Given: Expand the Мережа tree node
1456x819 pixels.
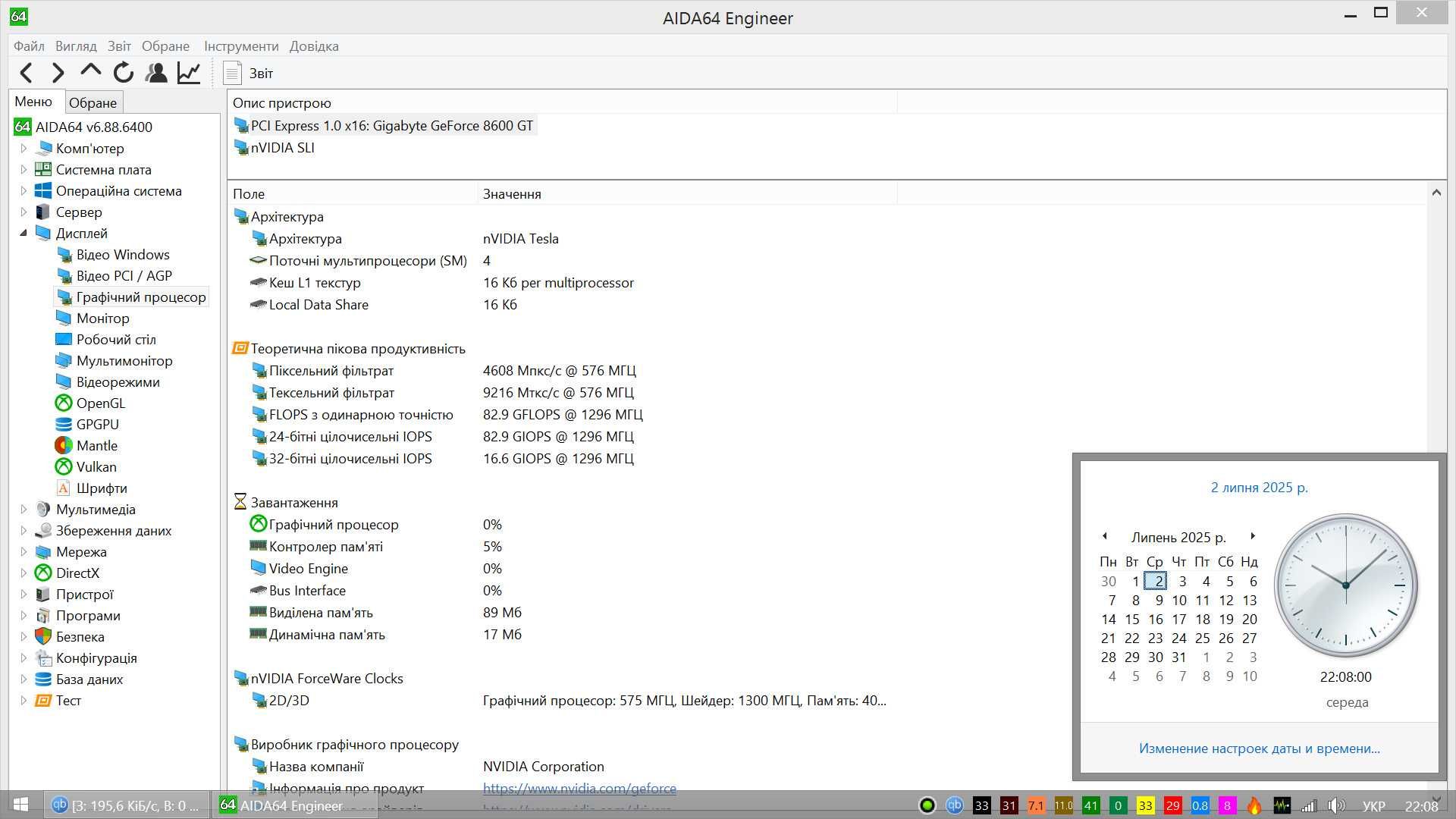Looking at the screenshot, I should coord(23,552).
